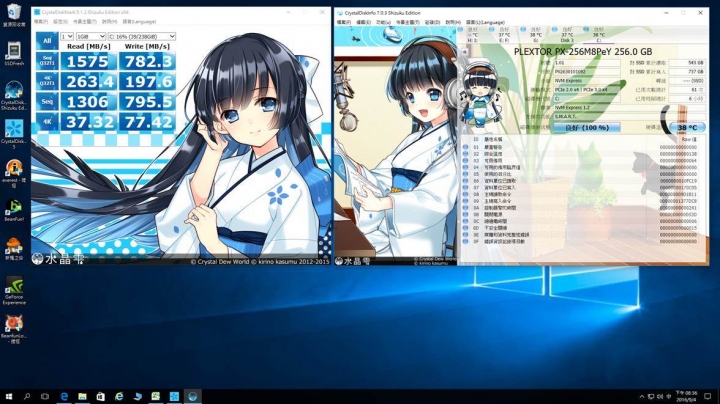The width and height of the screenshot is (720, 404).
Task: Open the Store icon on the taskbar
Action: tap(101, 396)
